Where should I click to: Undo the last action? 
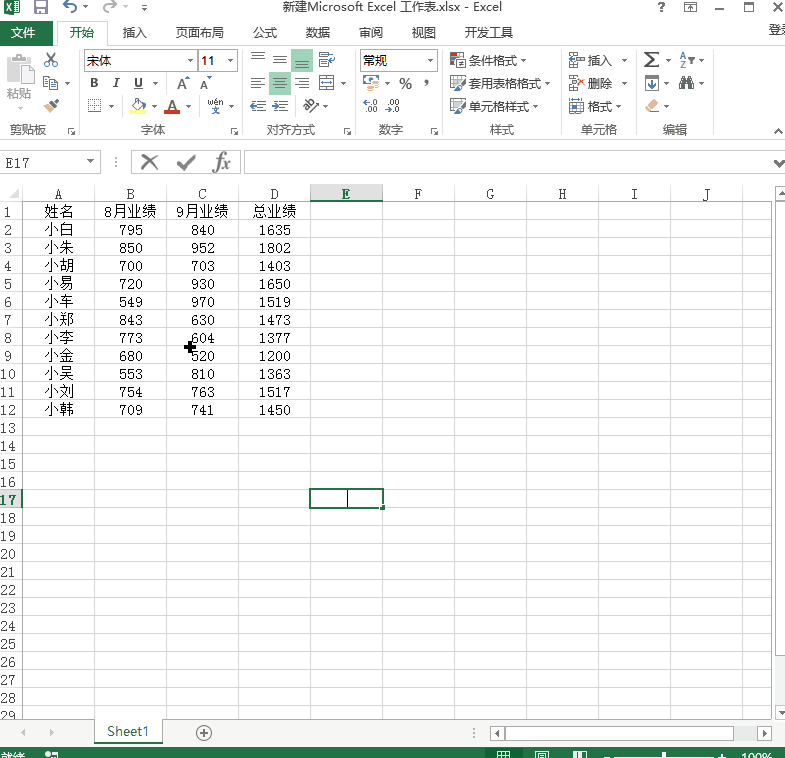70,7
